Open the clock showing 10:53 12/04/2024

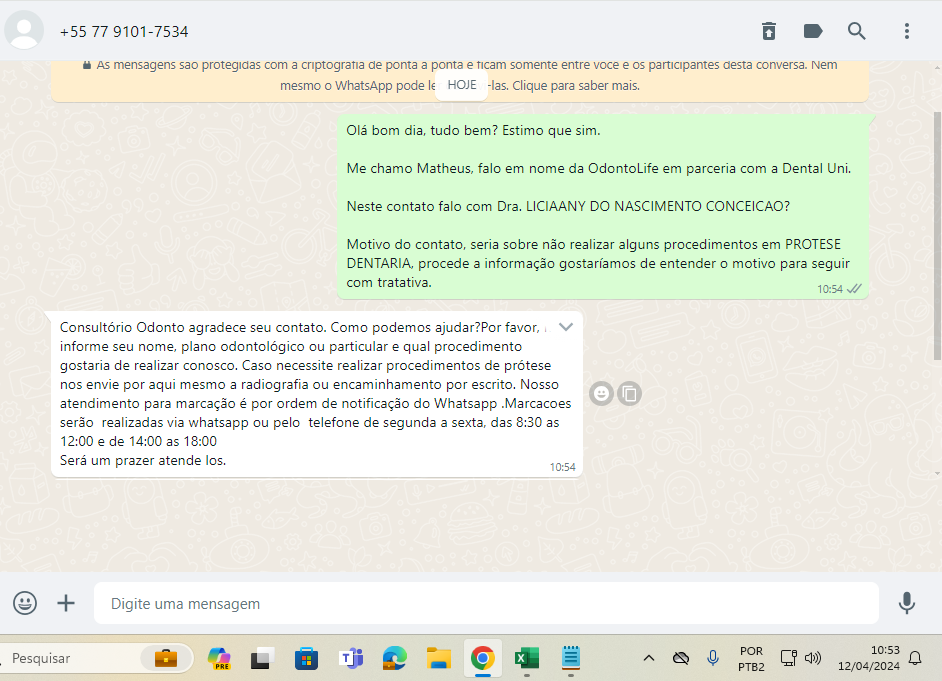click(868, 658)
